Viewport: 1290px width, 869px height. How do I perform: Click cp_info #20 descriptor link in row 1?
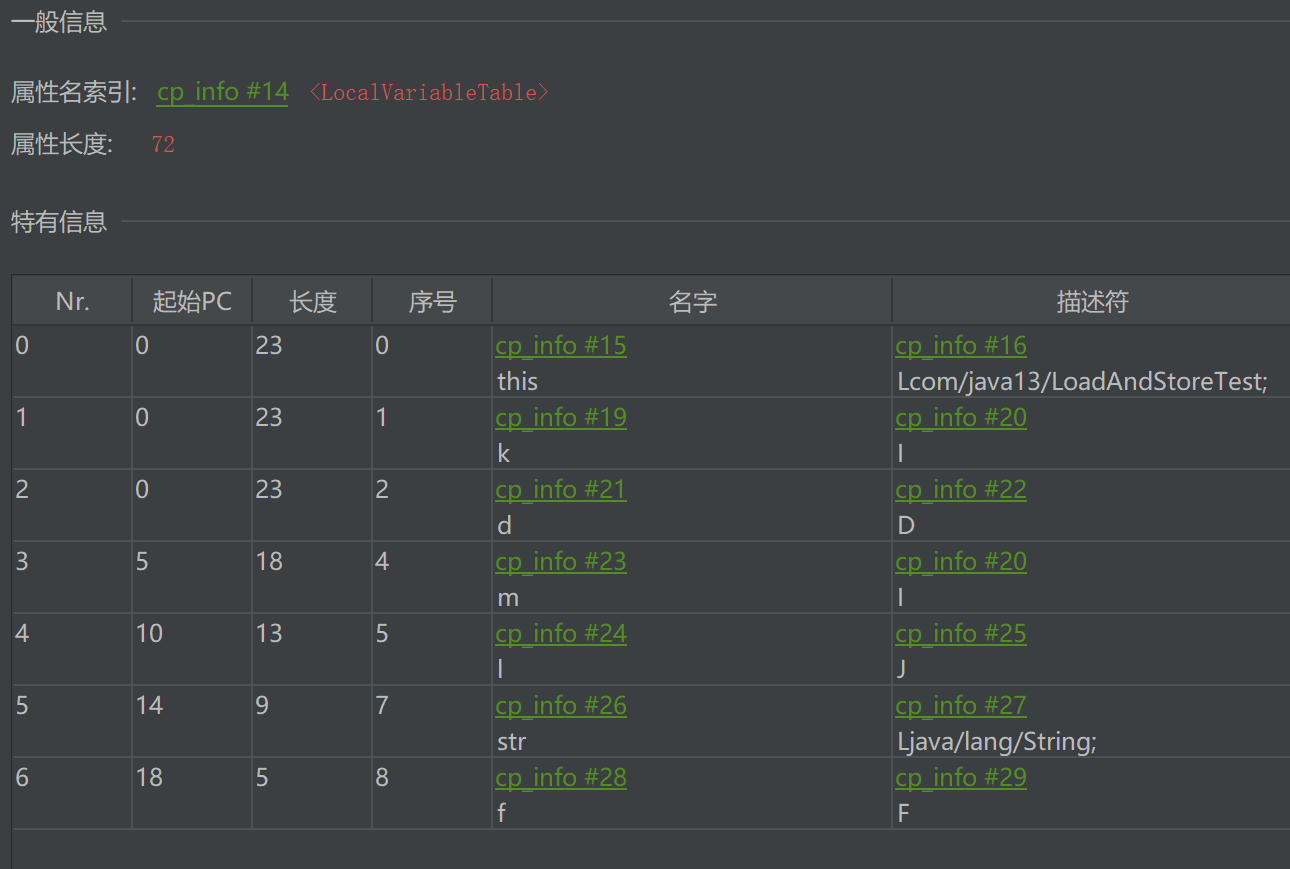pyautogui.click(x=961, y=418)
